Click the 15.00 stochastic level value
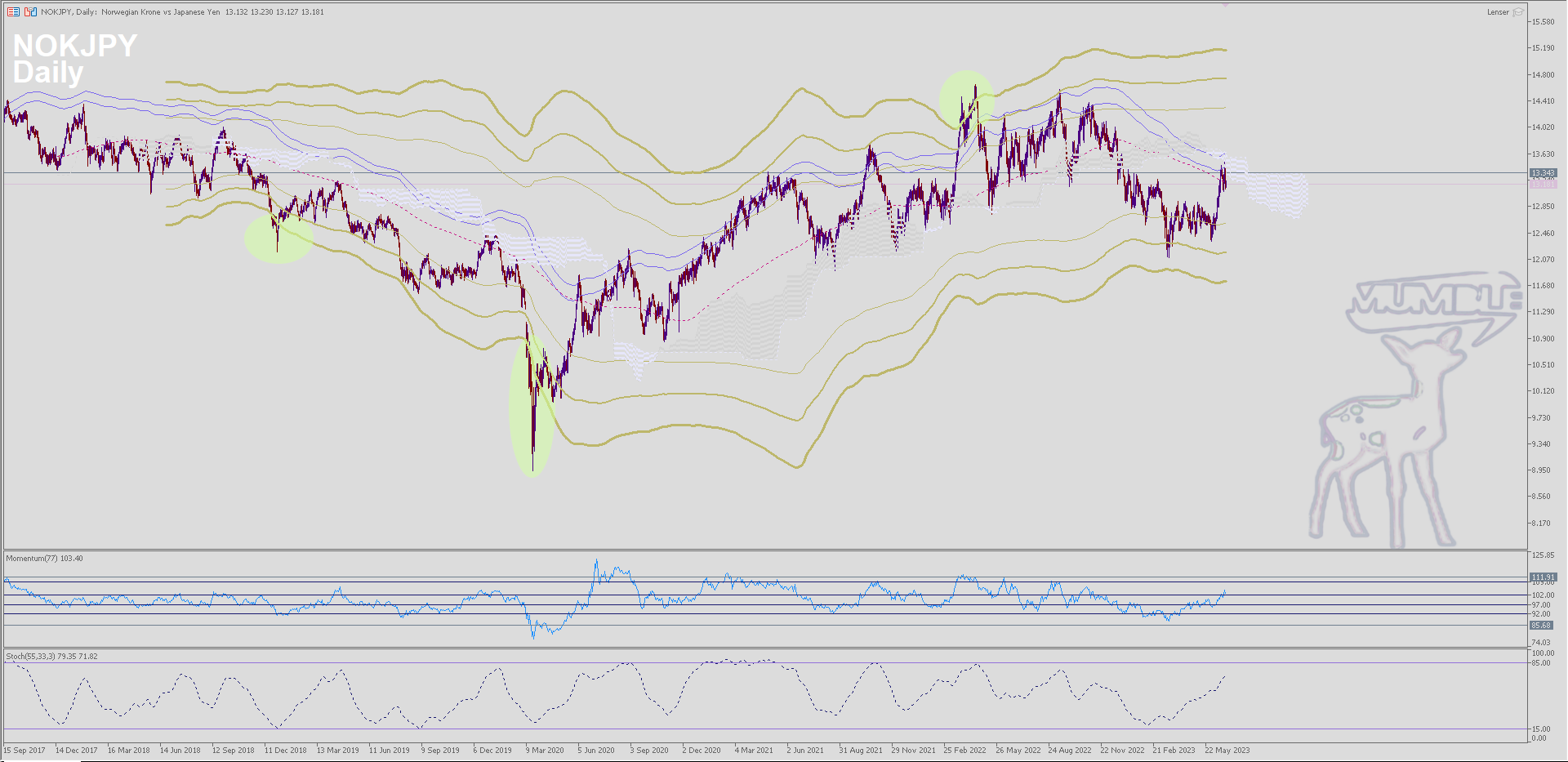The width and height of the screenshot is (1568, 762). [1540, 729]
